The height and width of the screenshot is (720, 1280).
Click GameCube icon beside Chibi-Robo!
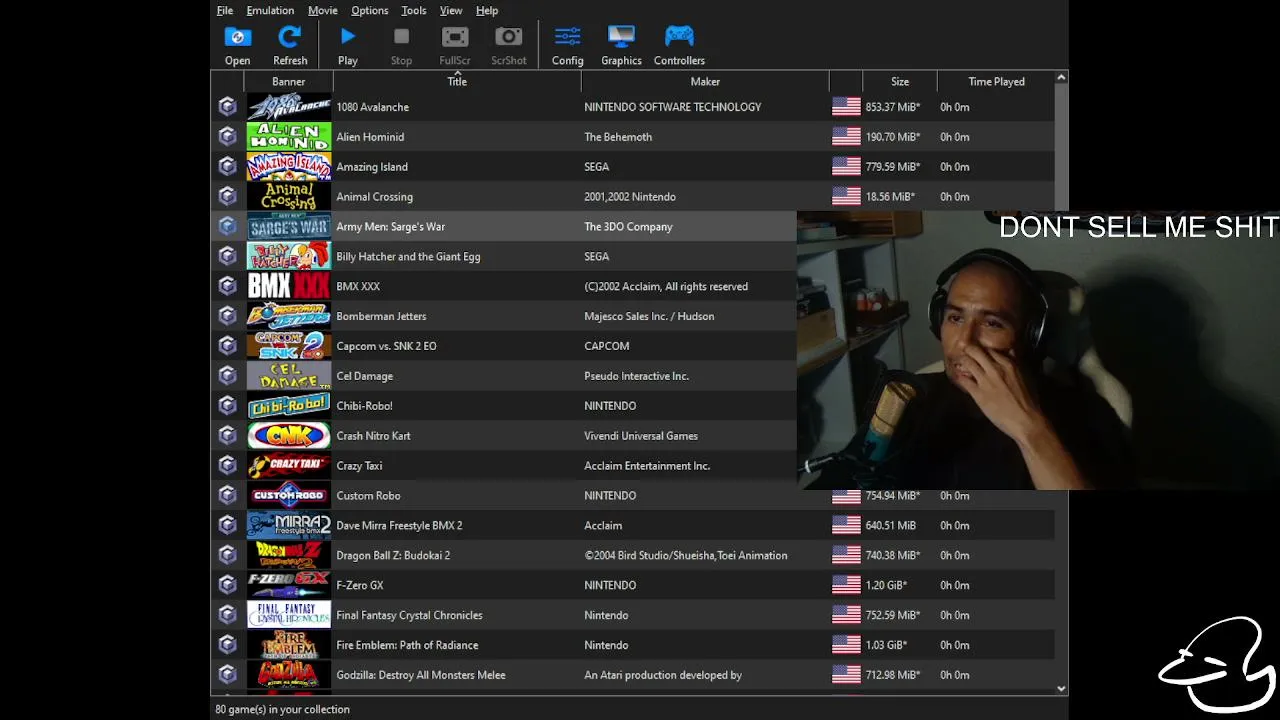[x=227, y=406]
